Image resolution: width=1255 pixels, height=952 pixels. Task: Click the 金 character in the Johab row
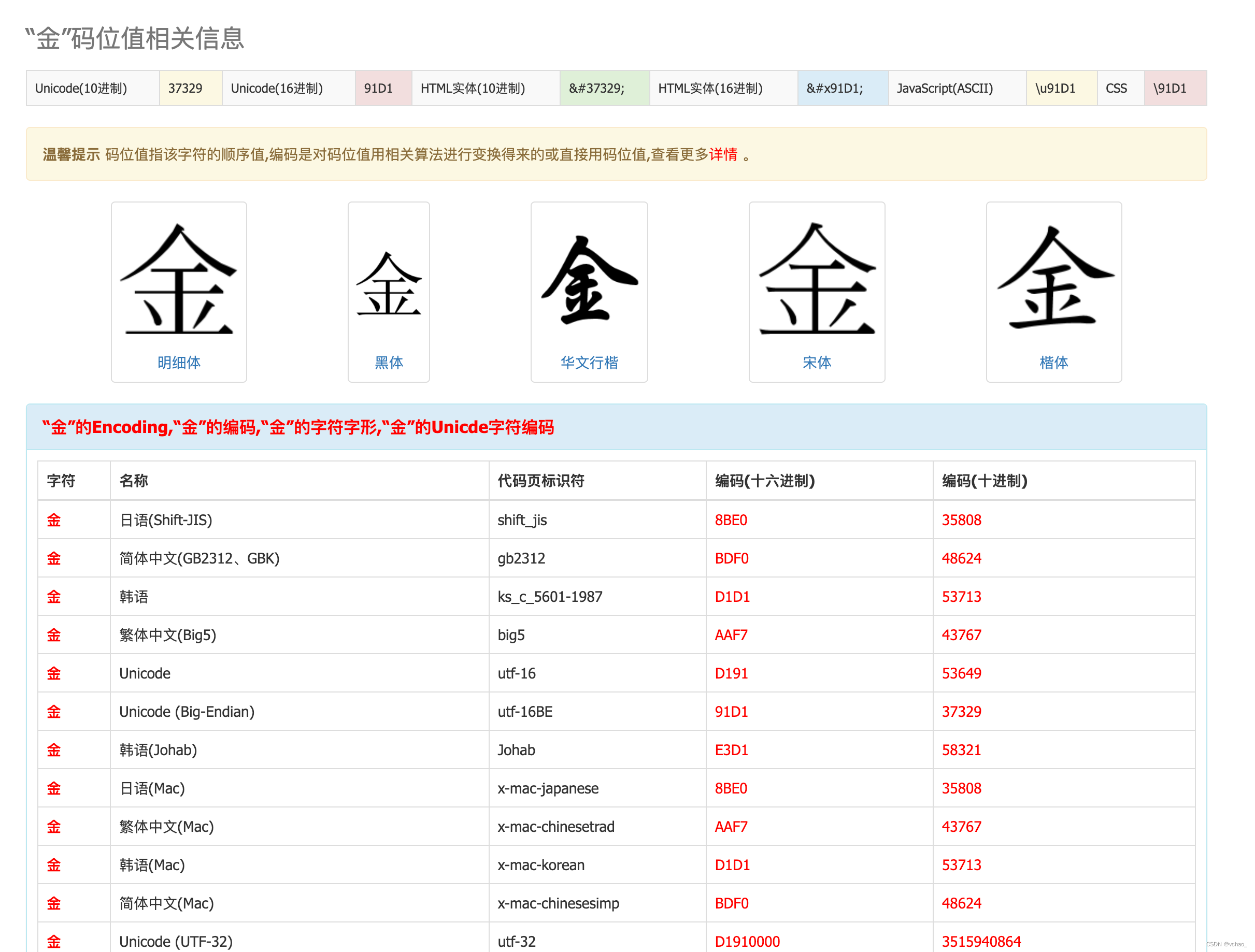click(54, 750)
